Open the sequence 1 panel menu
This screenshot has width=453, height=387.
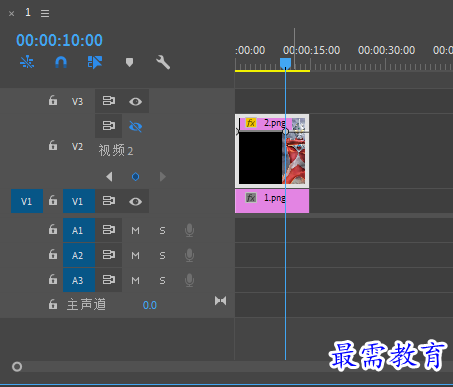tap(45, 13)
